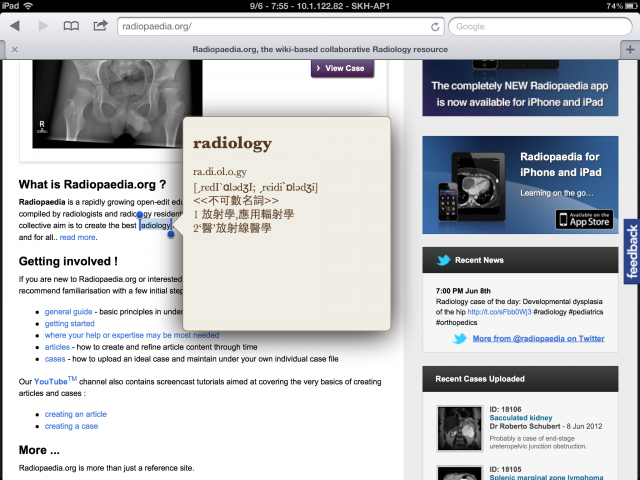Image resolution: width=640 pixels, height=480 pixels.
Task: Open the 'general guide' link
Action: click(69, 311)
